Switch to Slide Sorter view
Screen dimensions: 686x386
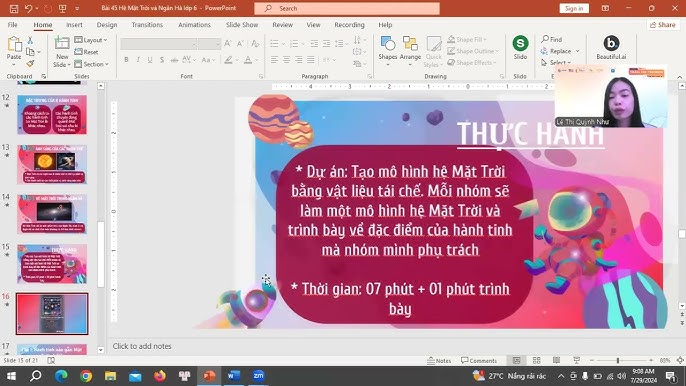536,361
